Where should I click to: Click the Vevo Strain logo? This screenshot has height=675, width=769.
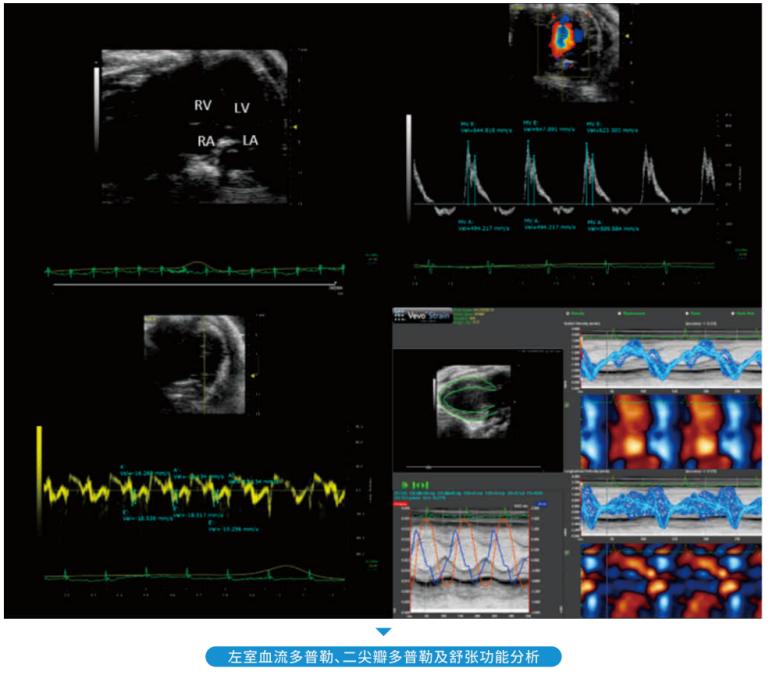tap(421, 316)
